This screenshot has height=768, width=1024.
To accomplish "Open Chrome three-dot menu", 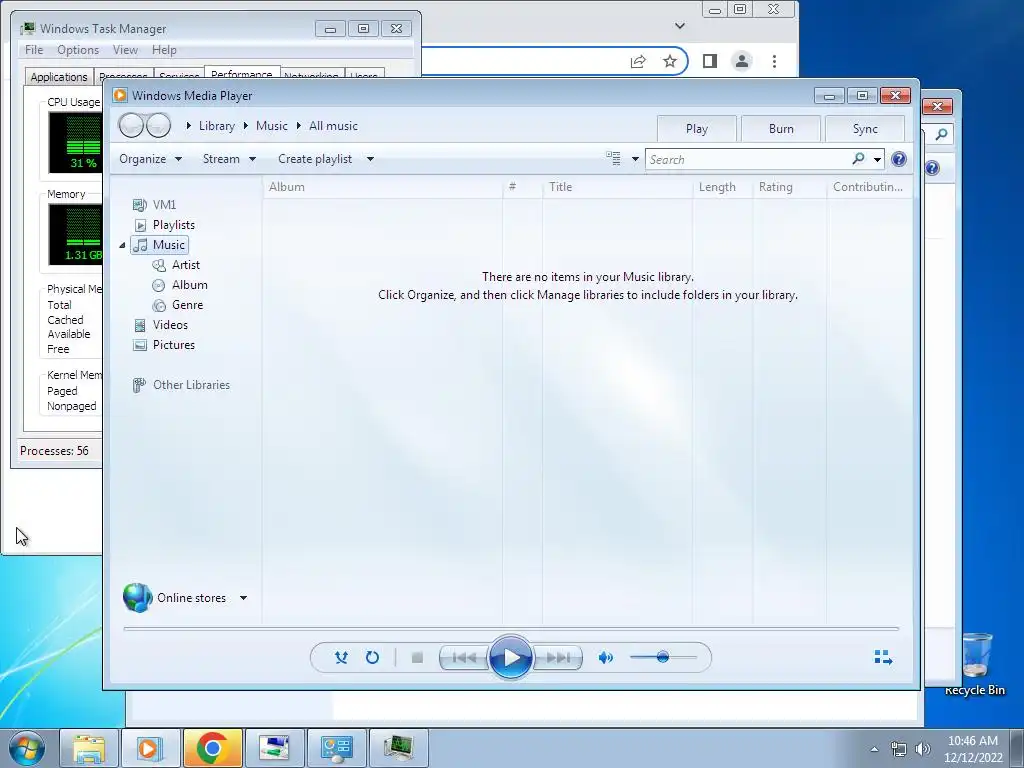I will (x=775, y=61).
